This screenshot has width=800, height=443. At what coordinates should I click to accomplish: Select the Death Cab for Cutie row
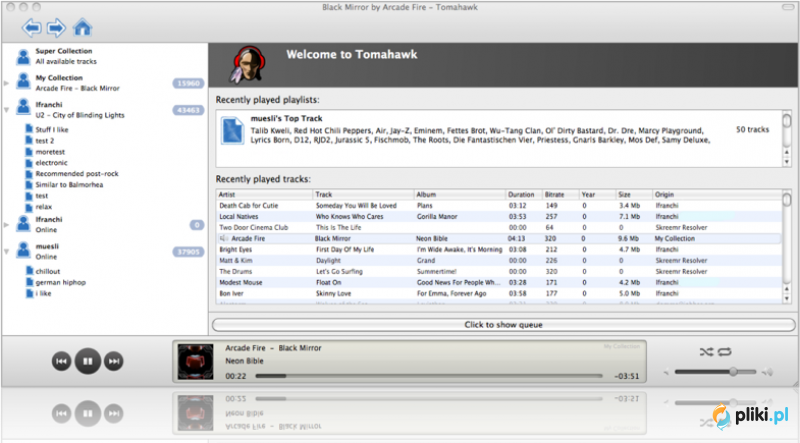pos(499,206)
